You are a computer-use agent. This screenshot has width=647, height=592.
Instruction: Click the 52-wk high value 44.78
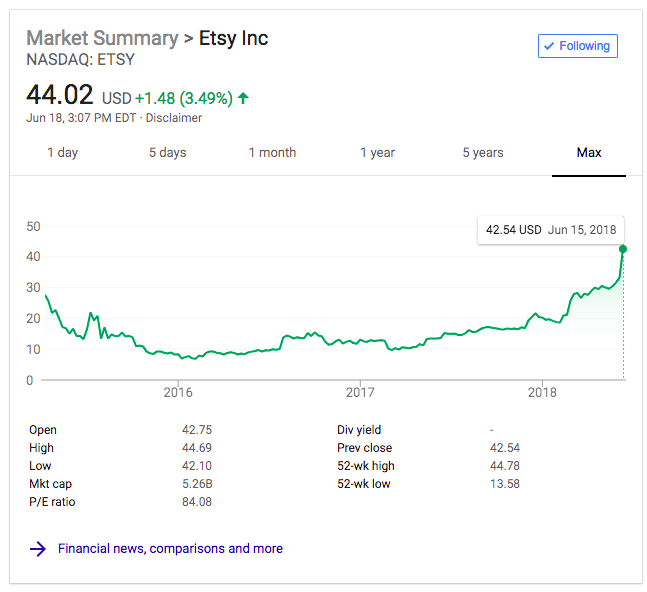[x=505, y=466]
